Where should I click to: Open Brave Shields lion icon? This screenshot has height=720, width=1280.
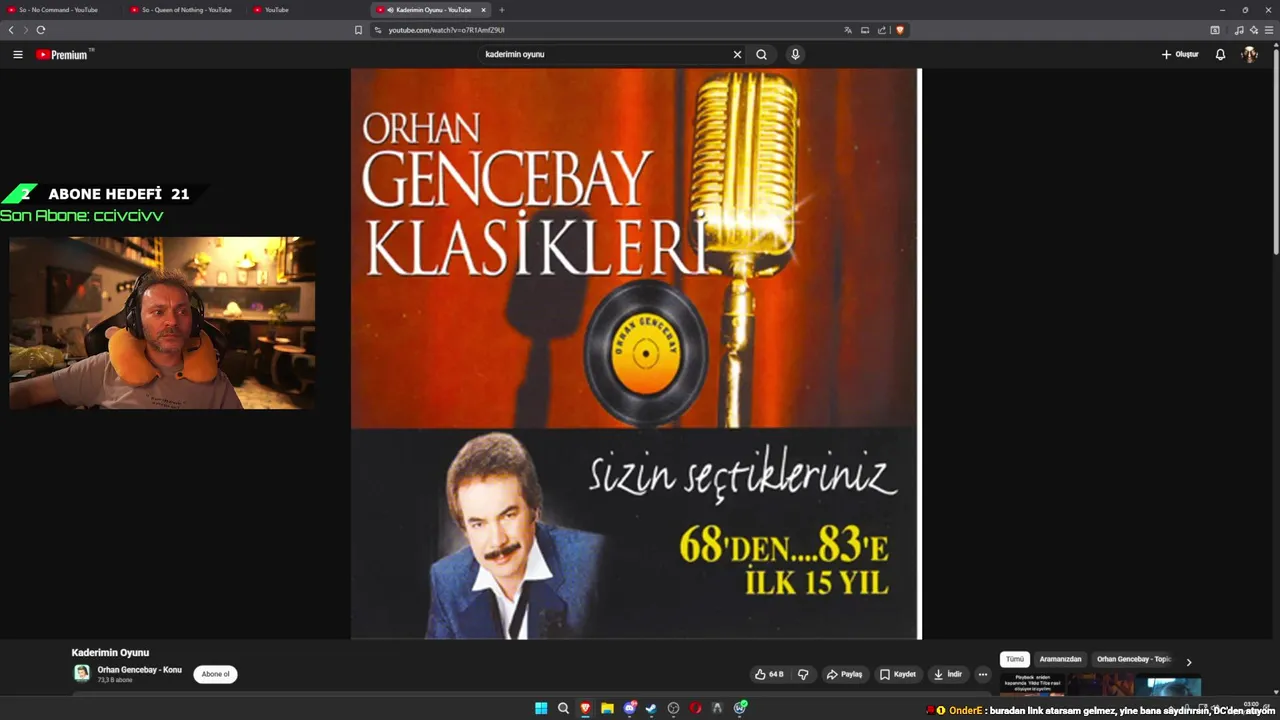[x=899, y=30]
